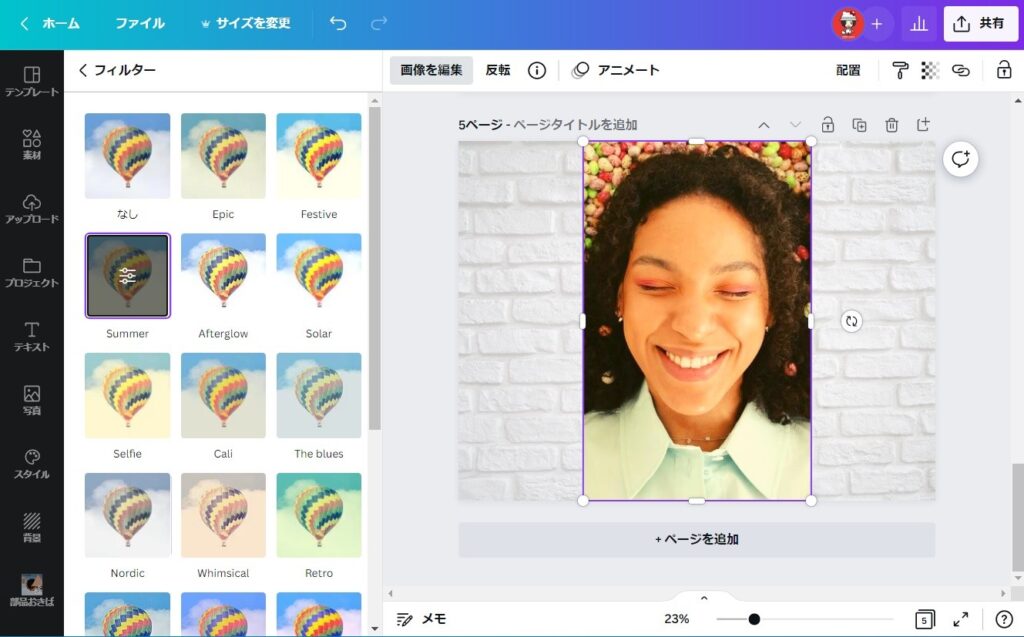The height and width of the screenshot is (637, 1024).
Task: Click 反転 flip option
Action: pyautogui.click(x=498, y=70)
